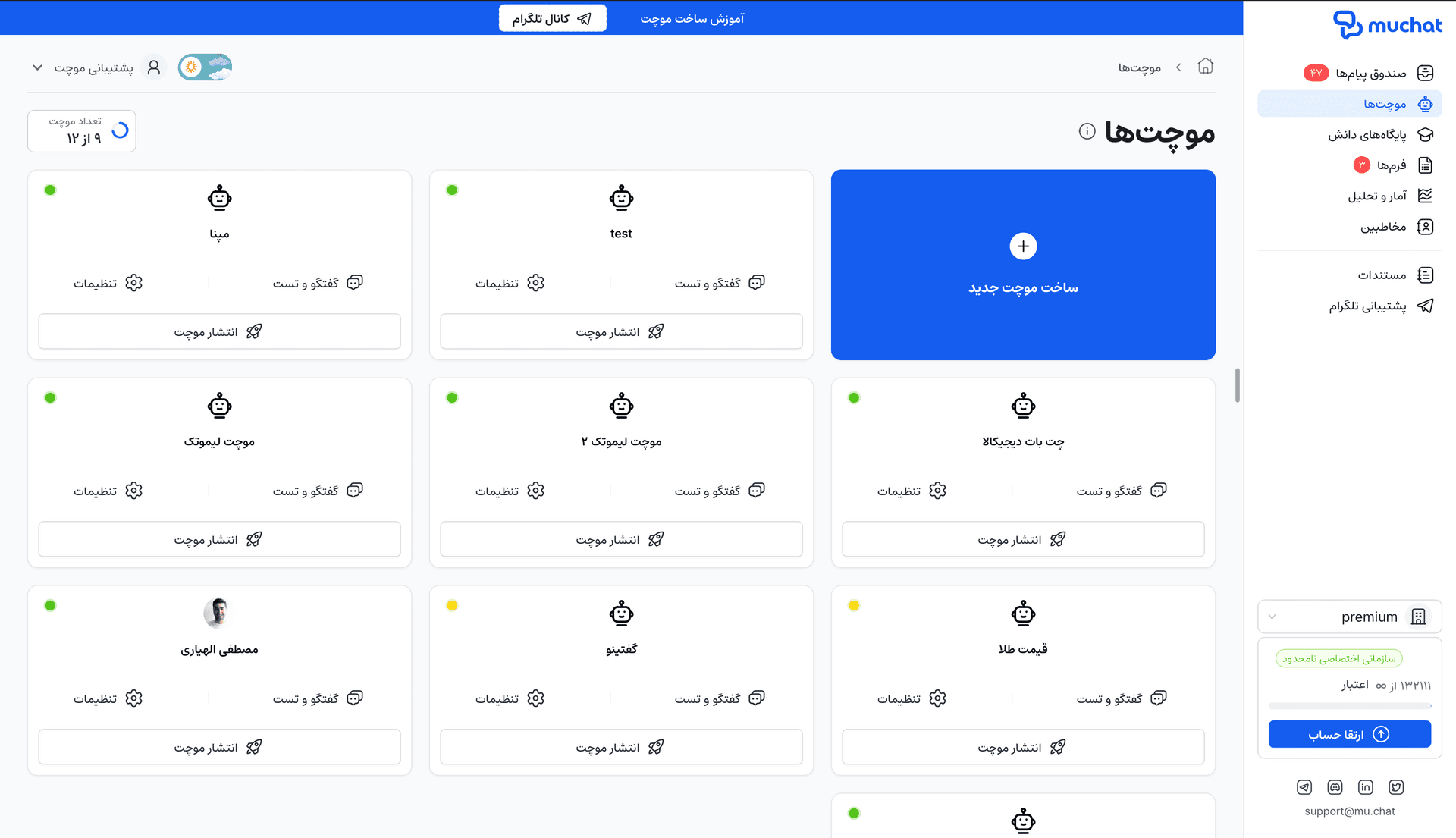Click robot icon on test bot card
The height and width of the screenshot is (838, 1456).
click(x=621, y=198)
